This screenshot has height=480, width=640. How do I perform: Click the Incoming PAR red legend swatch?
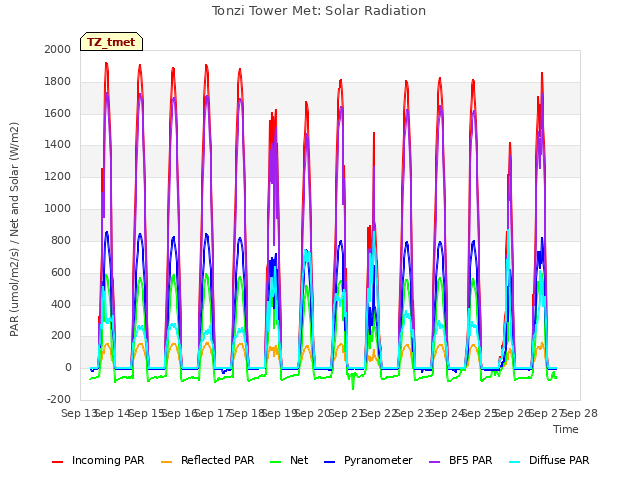[x=58, y=462]
